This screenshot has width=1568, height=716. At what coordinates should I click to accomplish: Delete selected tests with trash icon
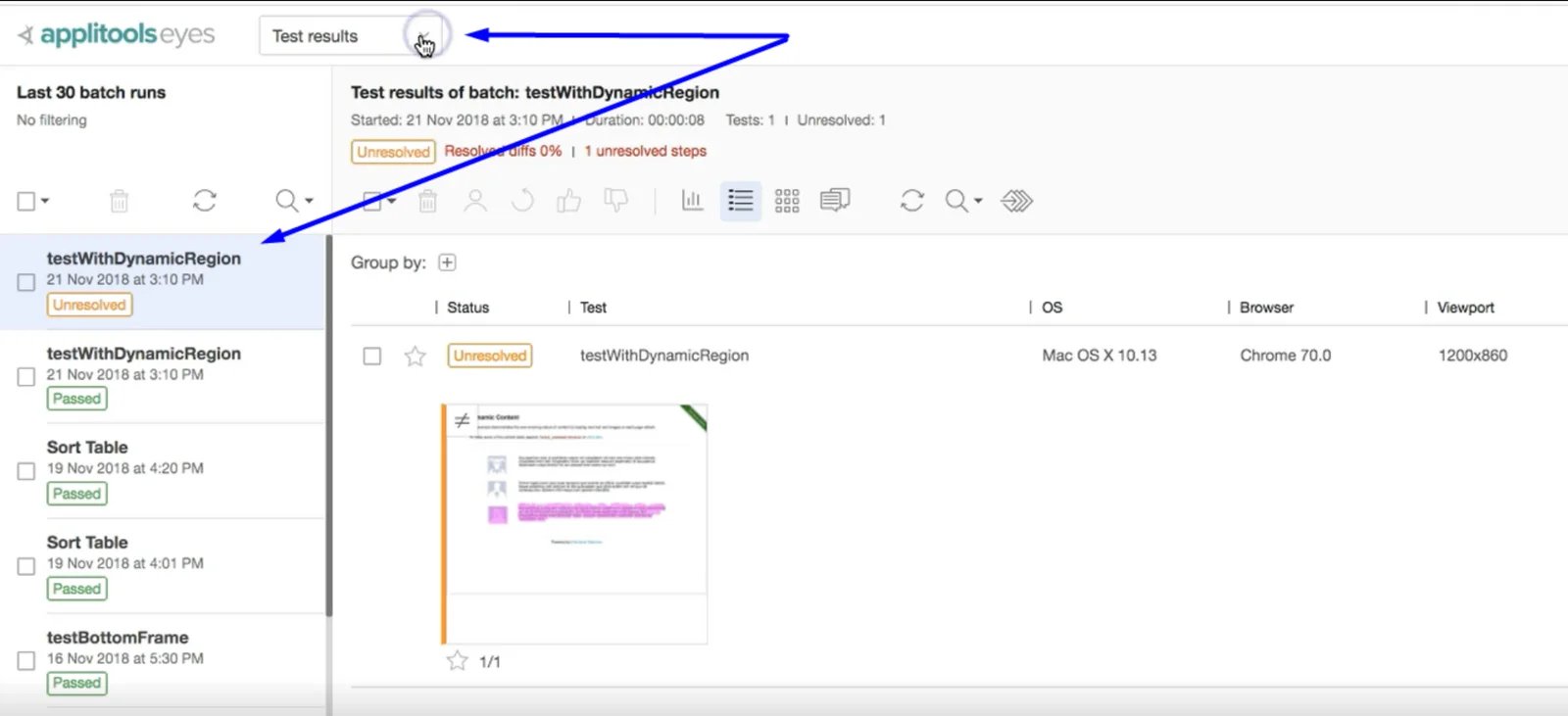427,201
